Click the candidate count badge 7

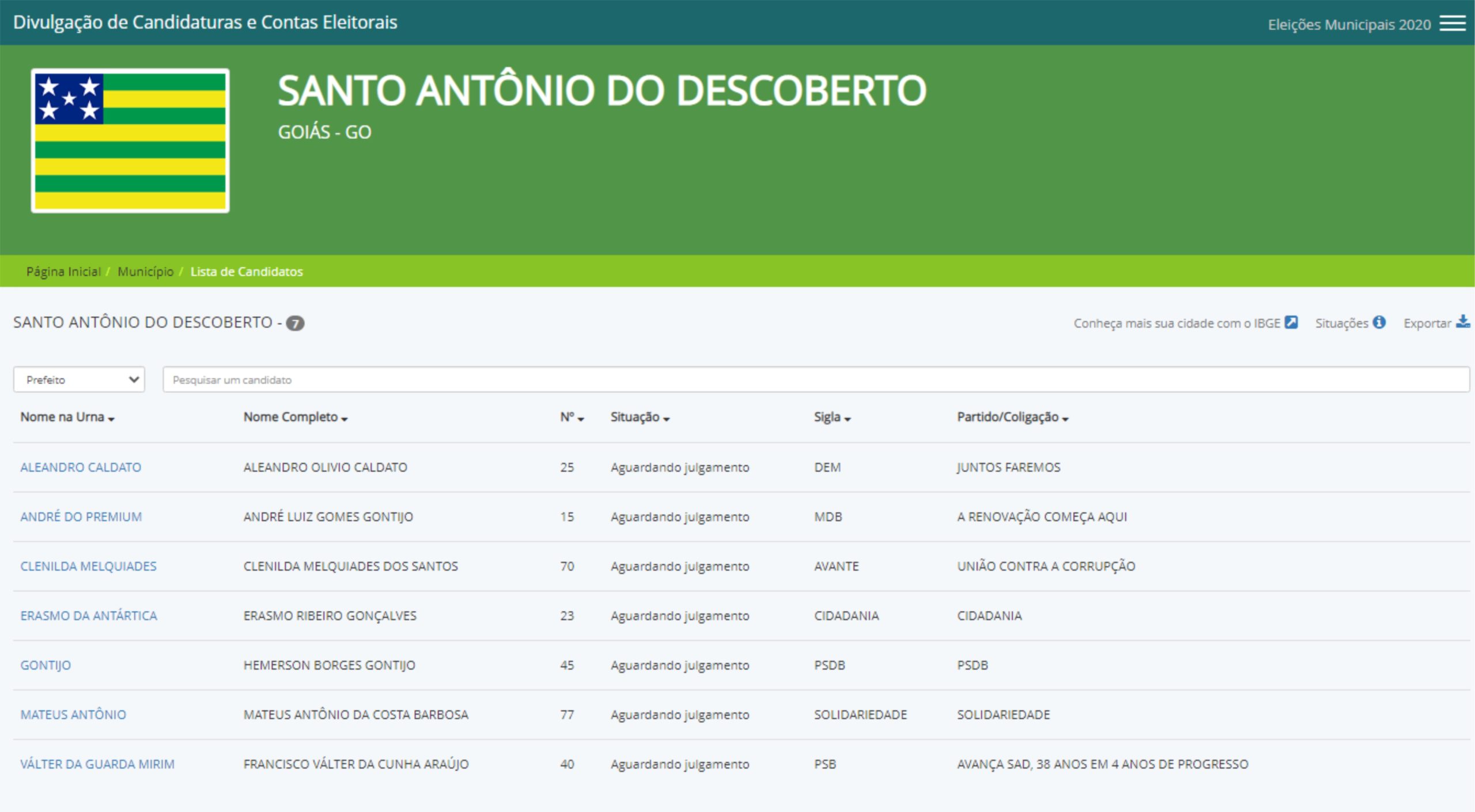click(295, 324)
